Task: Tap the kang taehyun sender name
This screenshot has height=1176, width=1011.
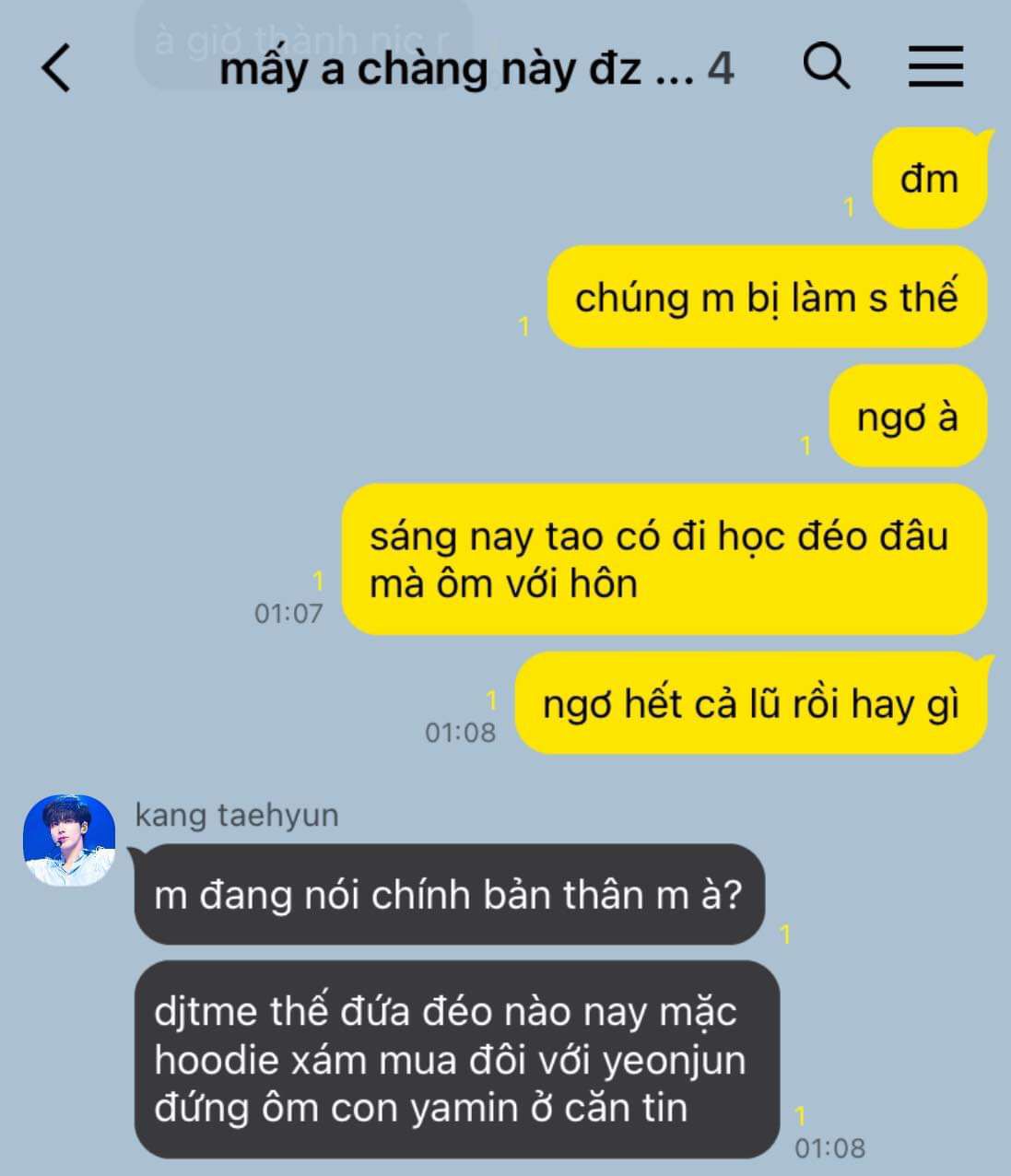Action: 237,816
